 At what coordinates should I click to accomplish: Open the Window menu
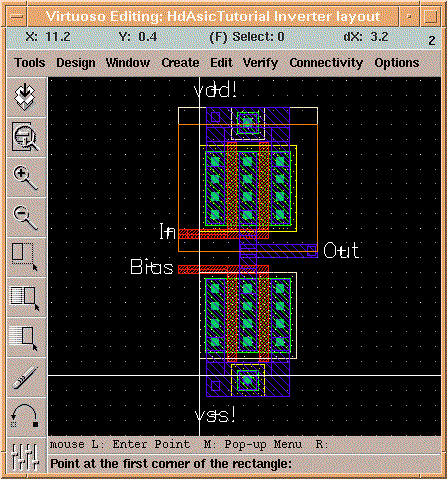[128, 63]
